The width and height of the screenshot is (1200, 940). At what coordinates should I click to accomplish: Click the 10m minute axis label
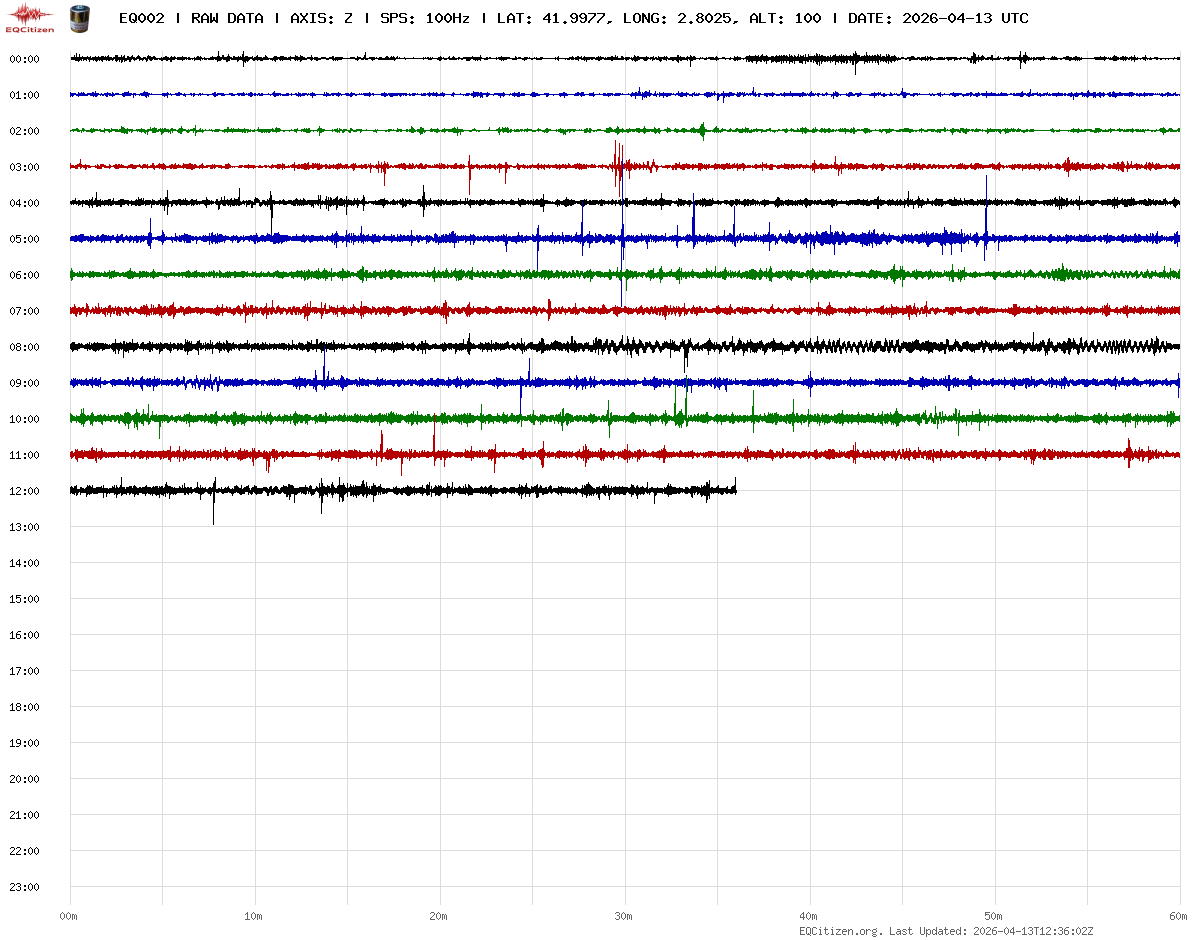pyautogui.click(x=254, y=916)
